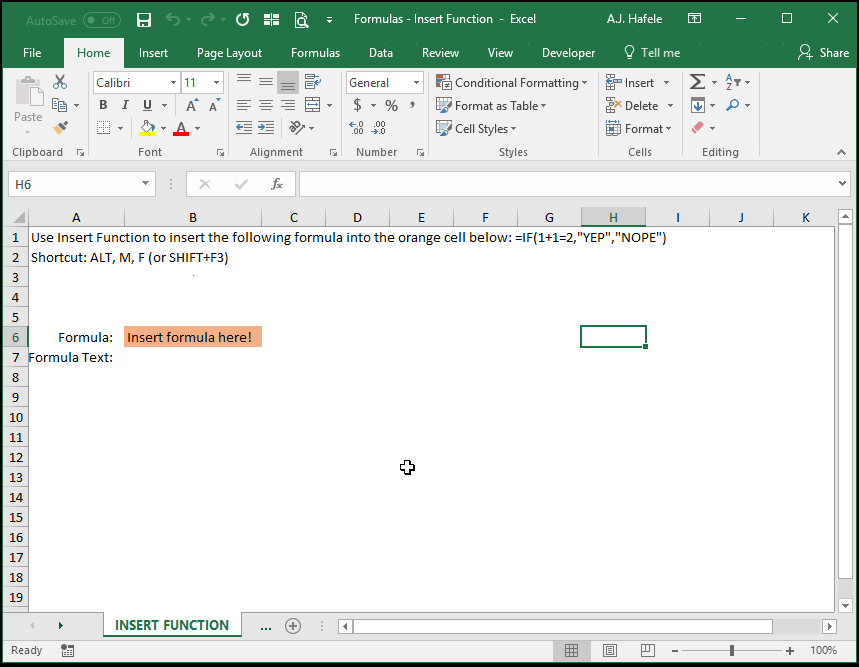The height and width of the screenshot is (667, 859).
Task: Click the Fill down arrow icon
Action: [x=698, y=105]
